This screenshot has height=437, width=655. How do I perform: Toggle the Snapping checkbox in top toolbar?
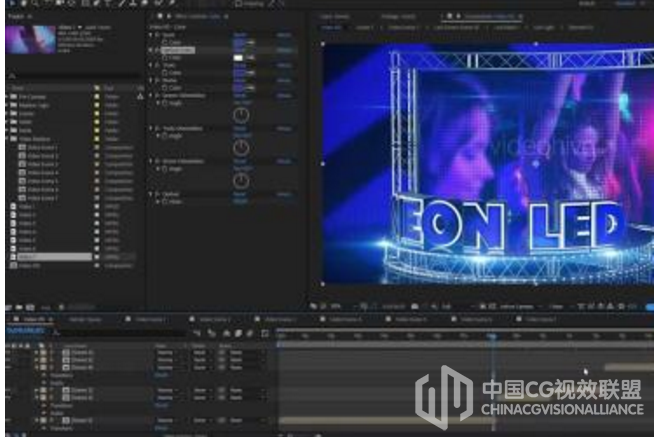pyautogui.click(x=239, y=3)
